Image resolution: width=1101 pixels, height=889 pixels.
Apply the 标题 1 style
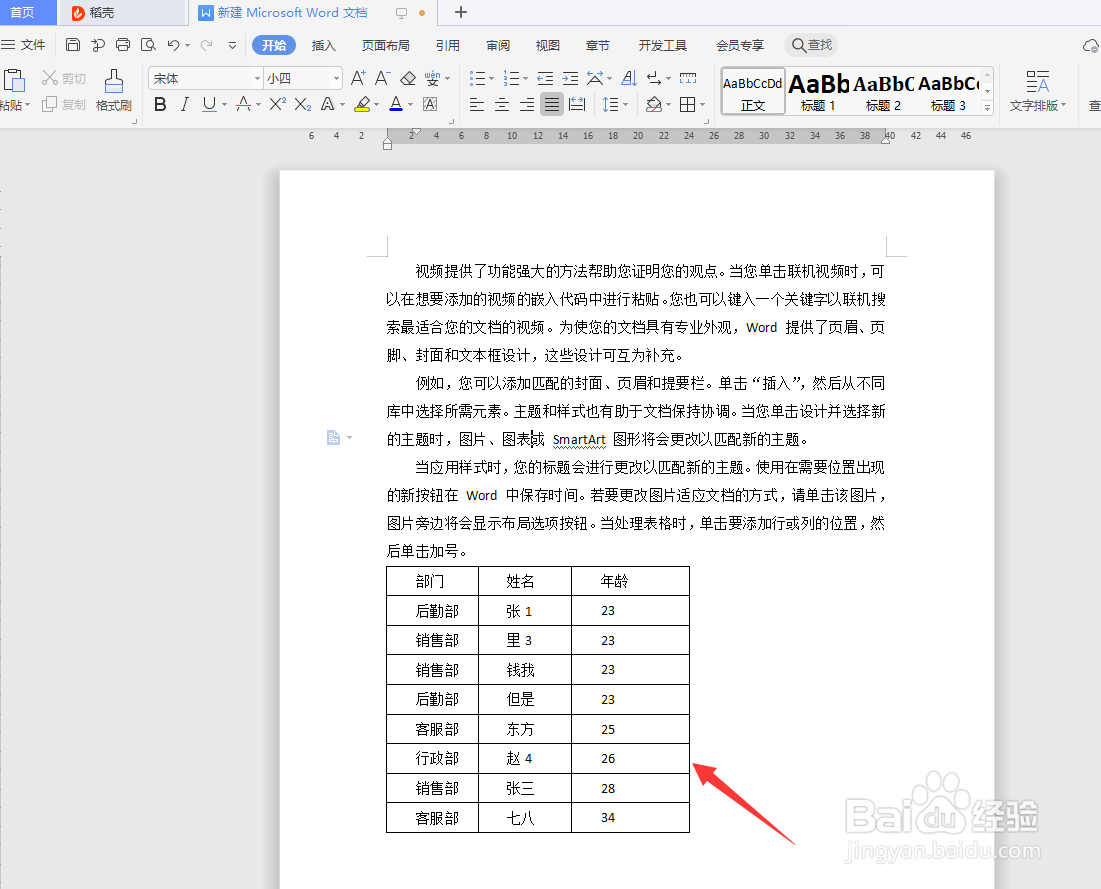819,91
